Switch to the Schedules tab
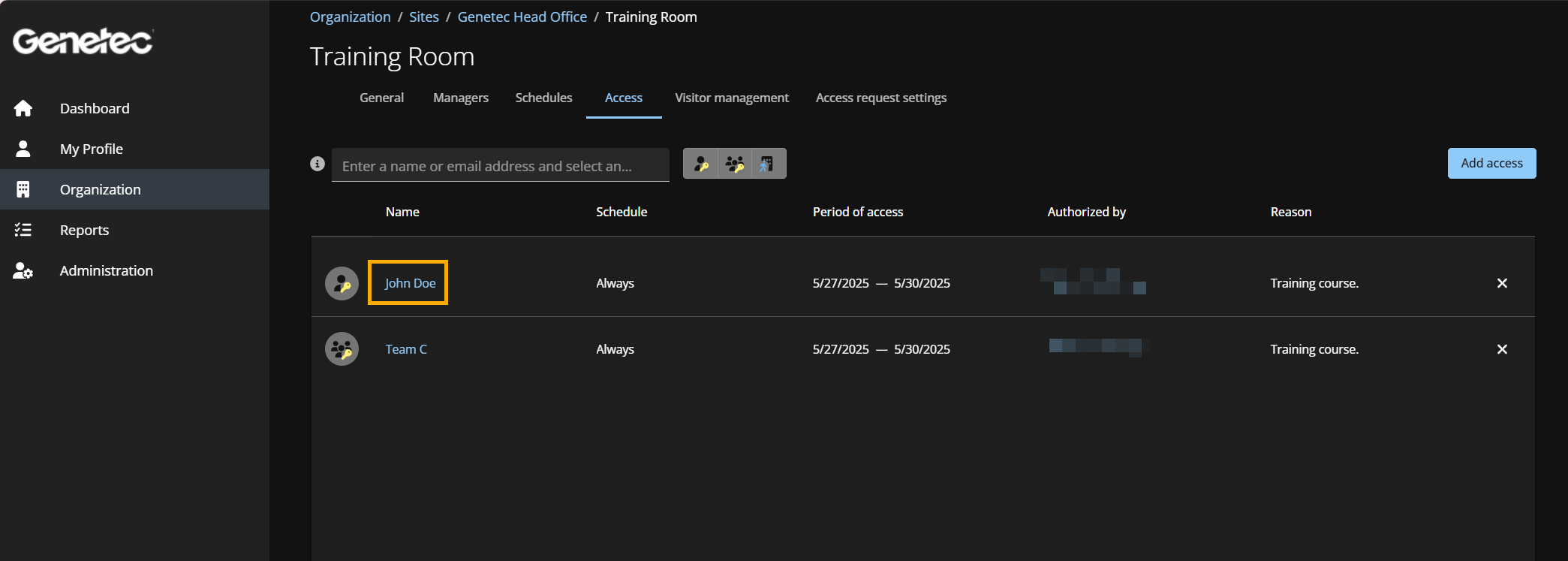The width and height of the screenshot is (1568, 561). pos(543,98)
